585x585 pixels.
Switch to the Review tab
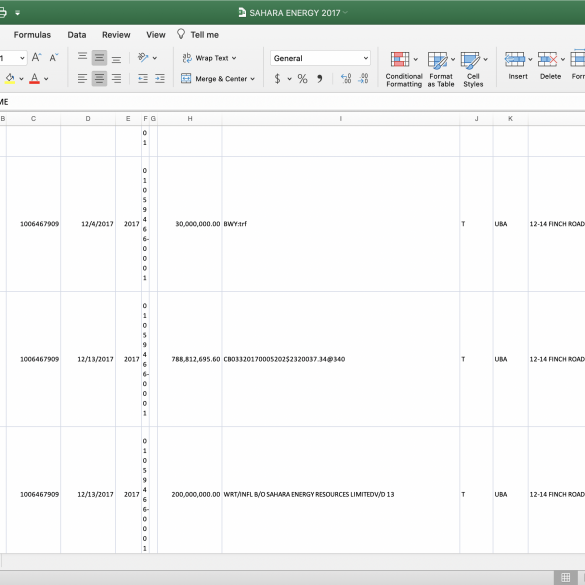pyautogui.click(x=116, y=35)
